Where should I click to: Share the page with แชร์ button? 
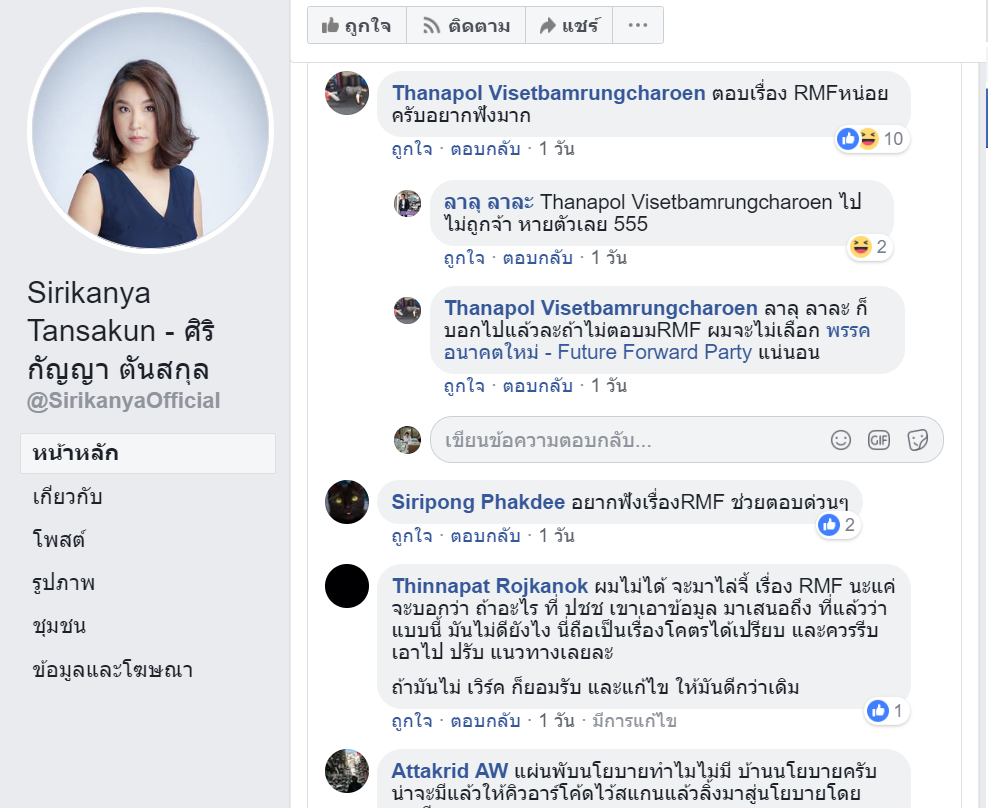click(569, 25)
